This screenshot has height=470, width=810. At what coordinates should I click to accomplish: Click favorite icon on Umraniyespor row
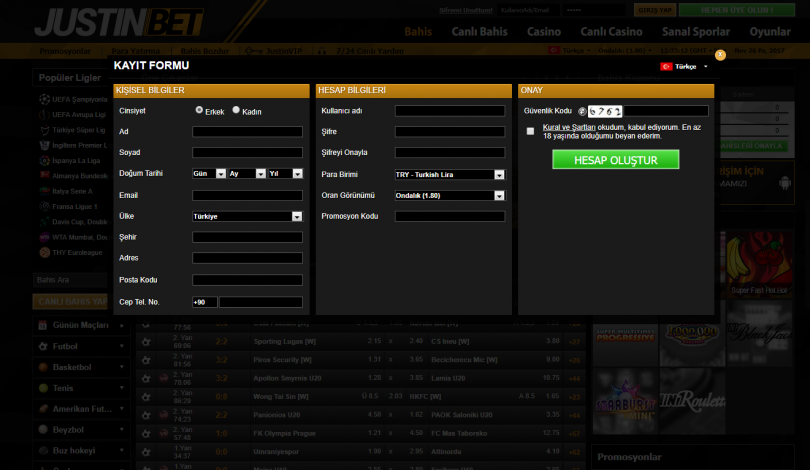(146, 452)
